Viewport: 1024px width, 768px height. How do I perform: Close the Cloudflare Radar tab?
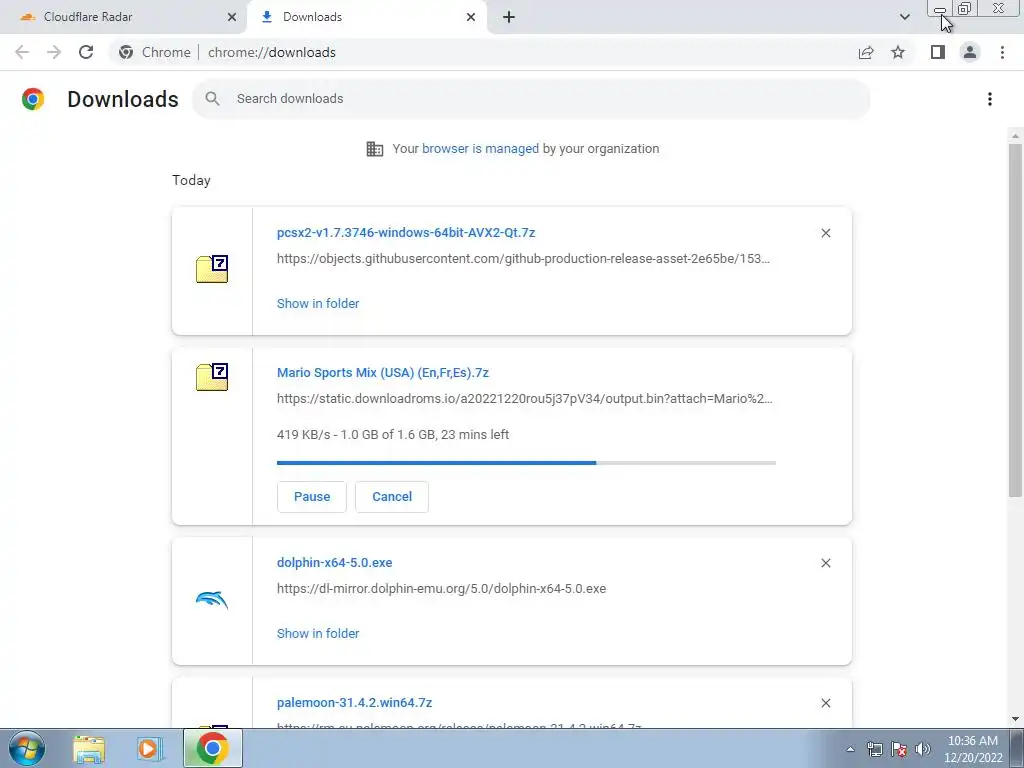tap(232, 17)
